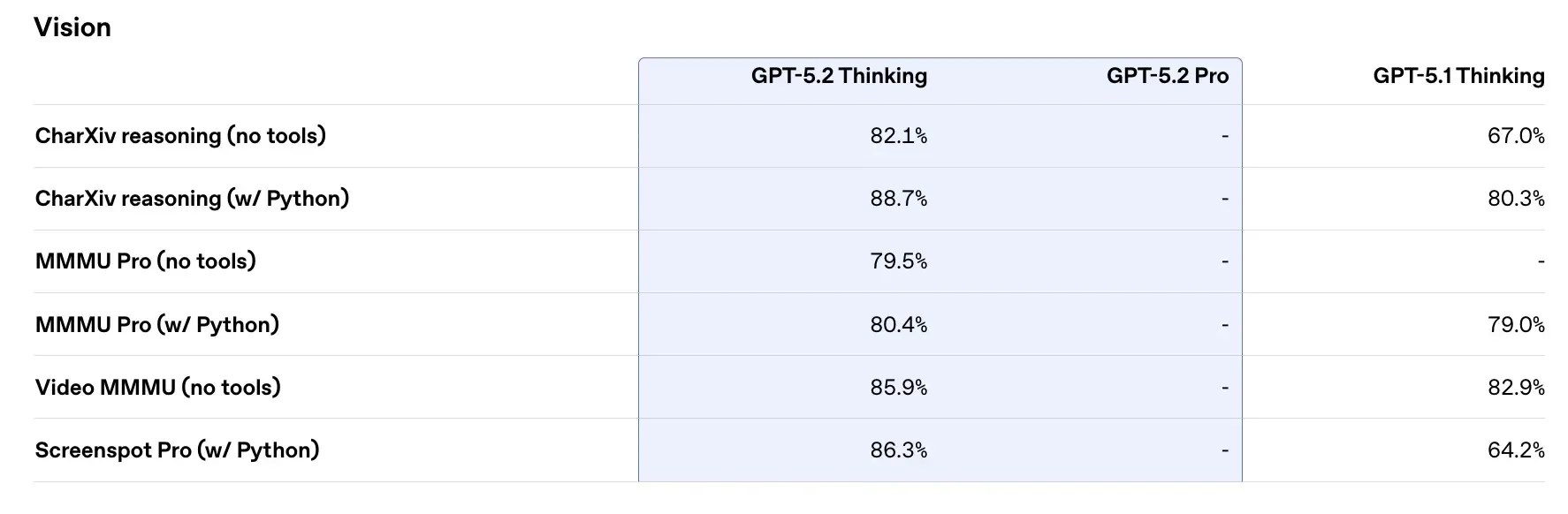Image resolution: width=1568 pixels, height=514 pixels.
Task: Select the 79.5% MMMU Pro score
Action: click(898, 261)
